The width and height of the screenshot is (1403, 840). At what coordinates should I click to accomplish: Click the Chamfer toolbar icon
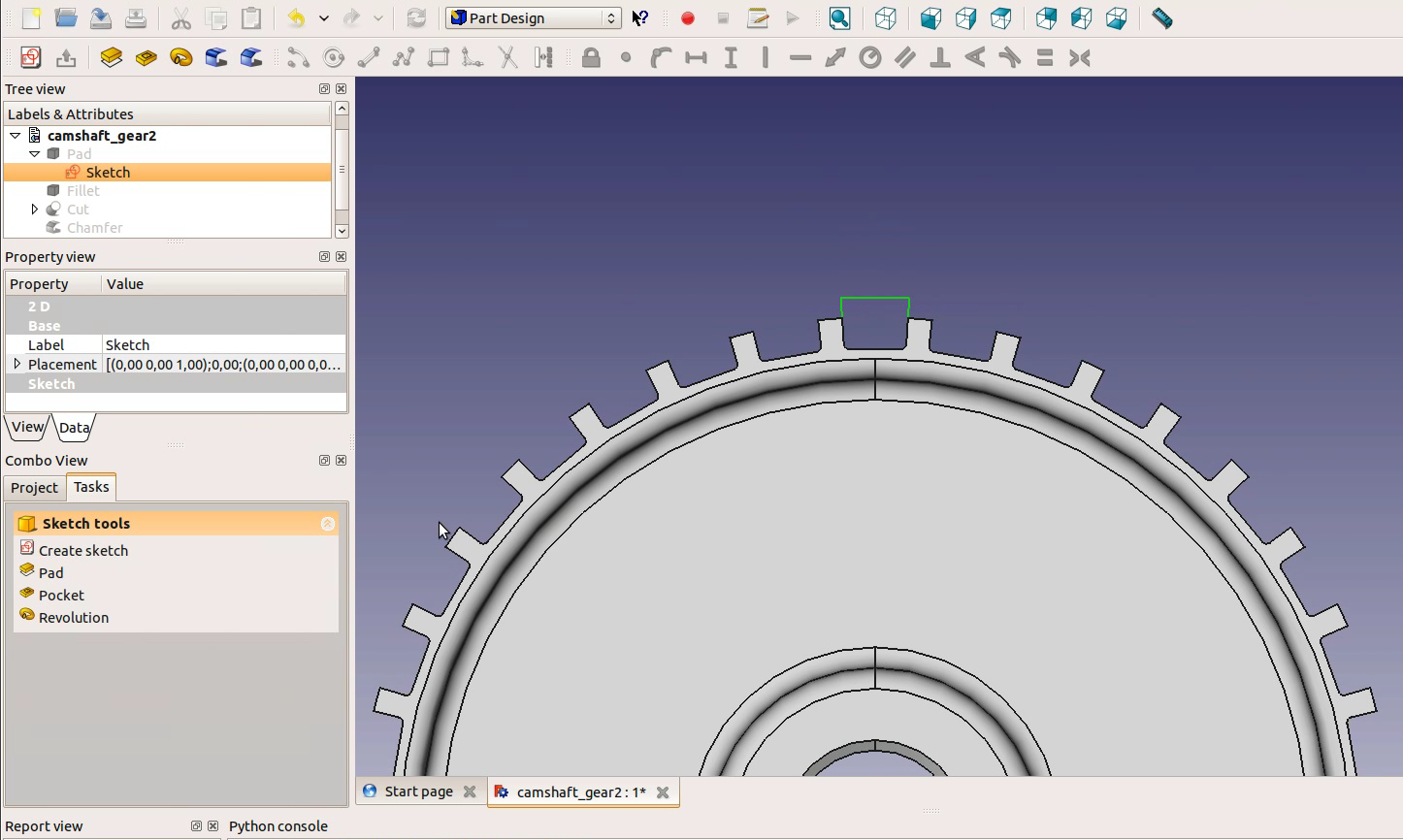pyautogui.click(x=251, y=58)
